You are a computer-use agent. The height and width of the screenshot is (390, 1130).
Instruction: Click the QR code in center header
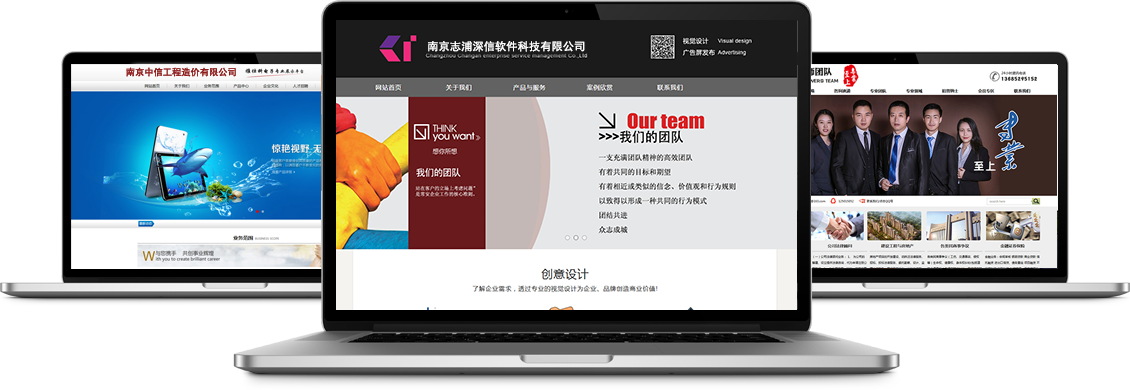(662, 47)
